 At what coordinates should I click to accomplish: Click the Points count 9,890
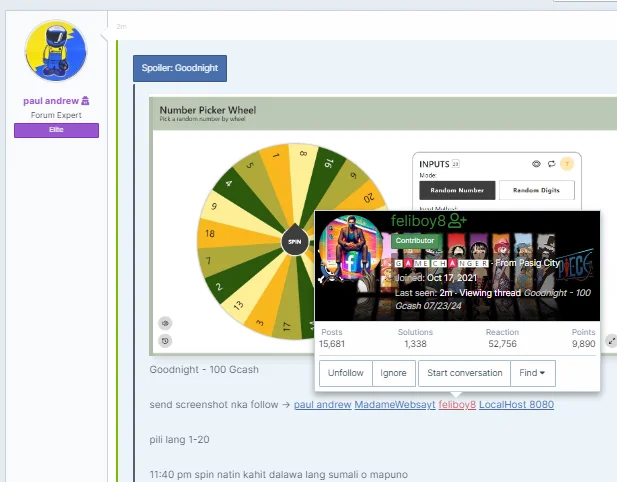pyautogui.click(x=584, y=344)
